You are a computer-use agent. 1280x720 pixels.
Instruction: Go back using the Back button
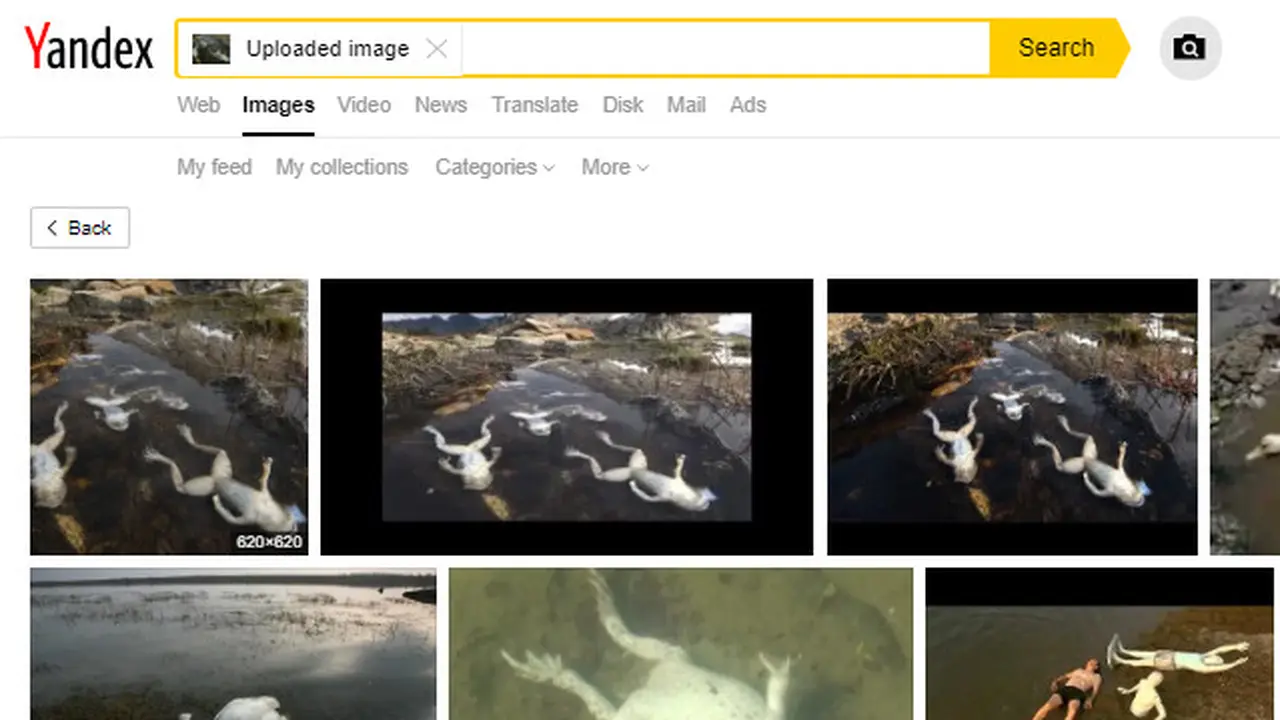[80, 228]
